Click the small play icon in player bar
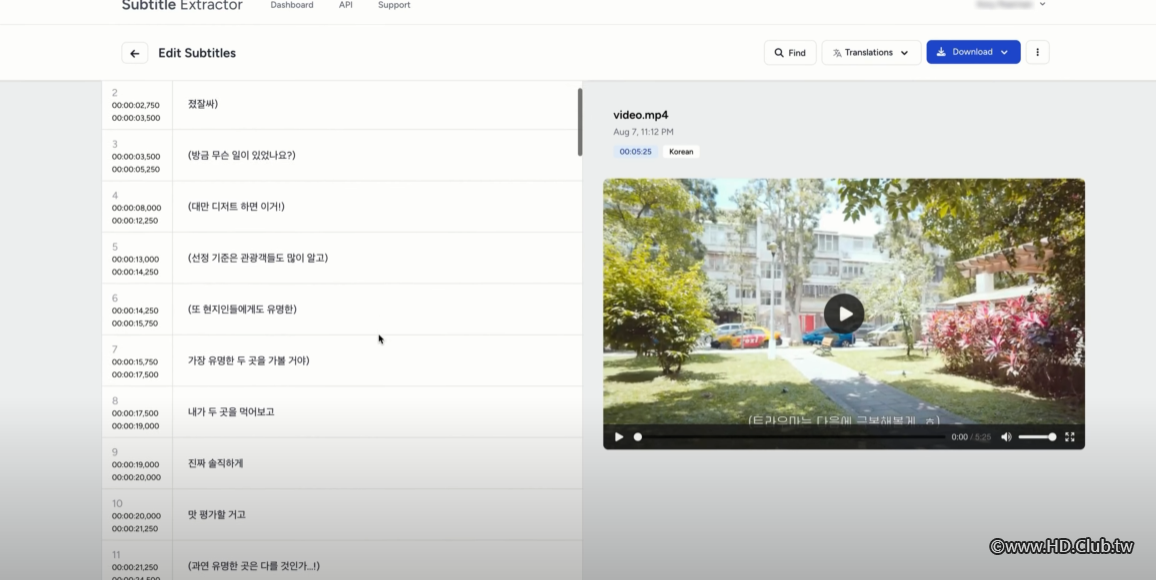This screenshot has width=1156, height=580. tap(619, 437)
